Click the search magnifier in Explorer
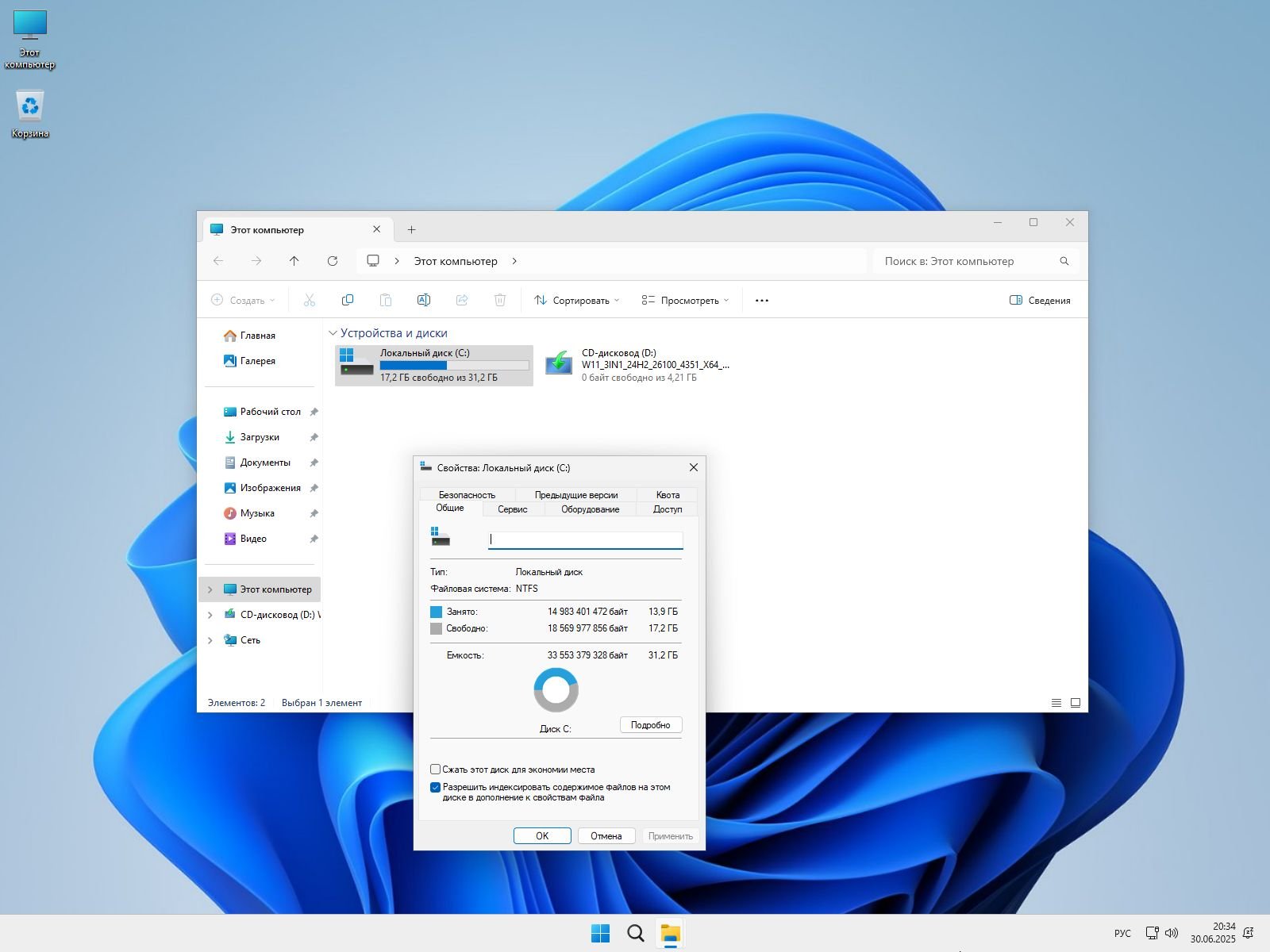The width and height of the screenshot is (1270, 952). click(1064, 261)
